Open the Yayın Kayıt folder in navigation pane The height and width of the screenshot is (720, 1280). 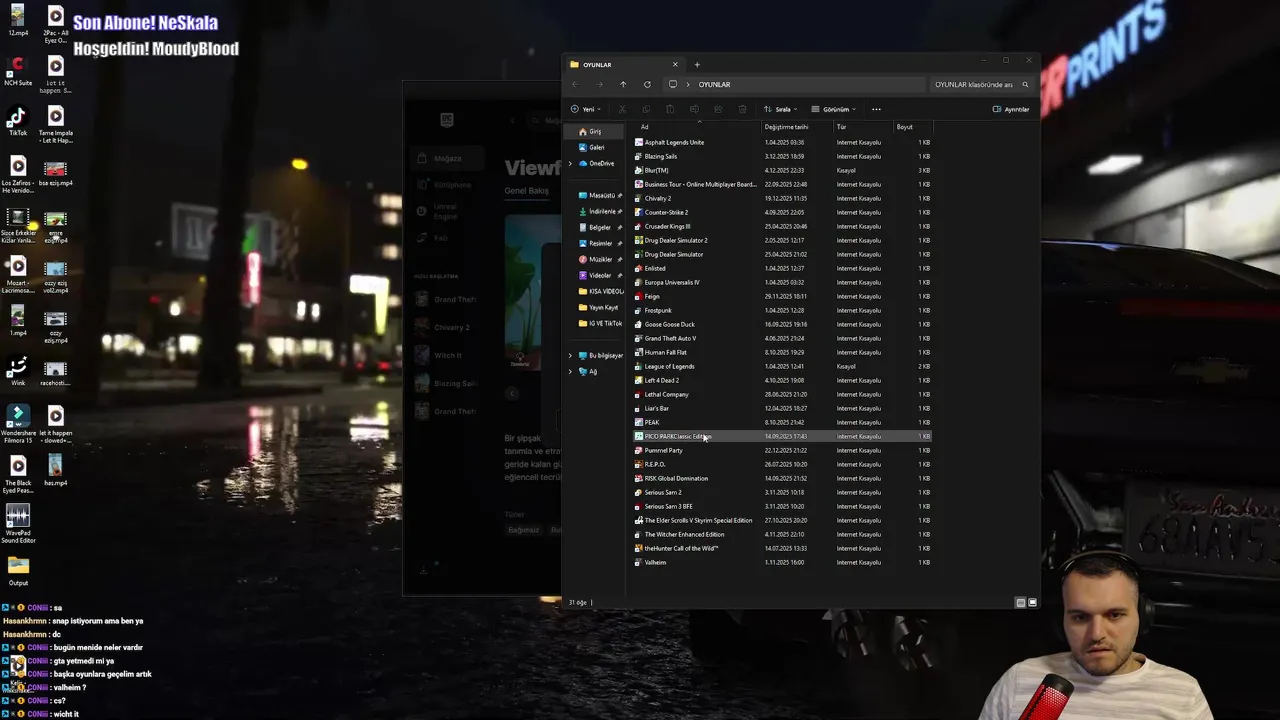600,307
